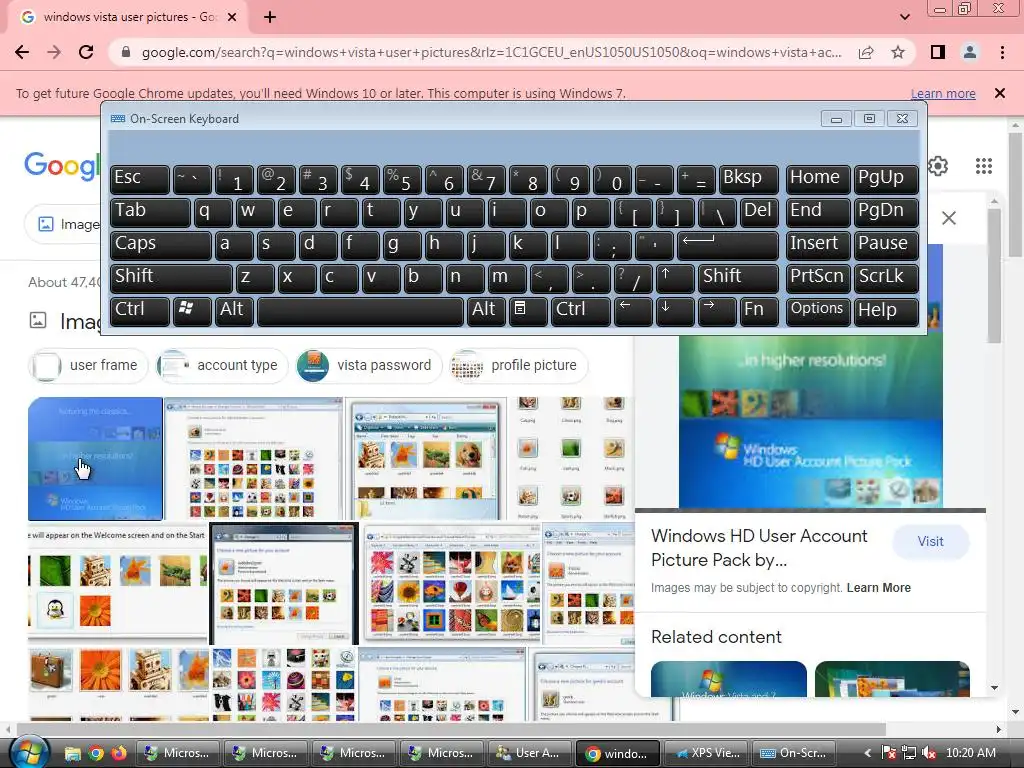
Task: Click the Chrome forward arrow
Action: pyautogui.click(x=54, y=52)
